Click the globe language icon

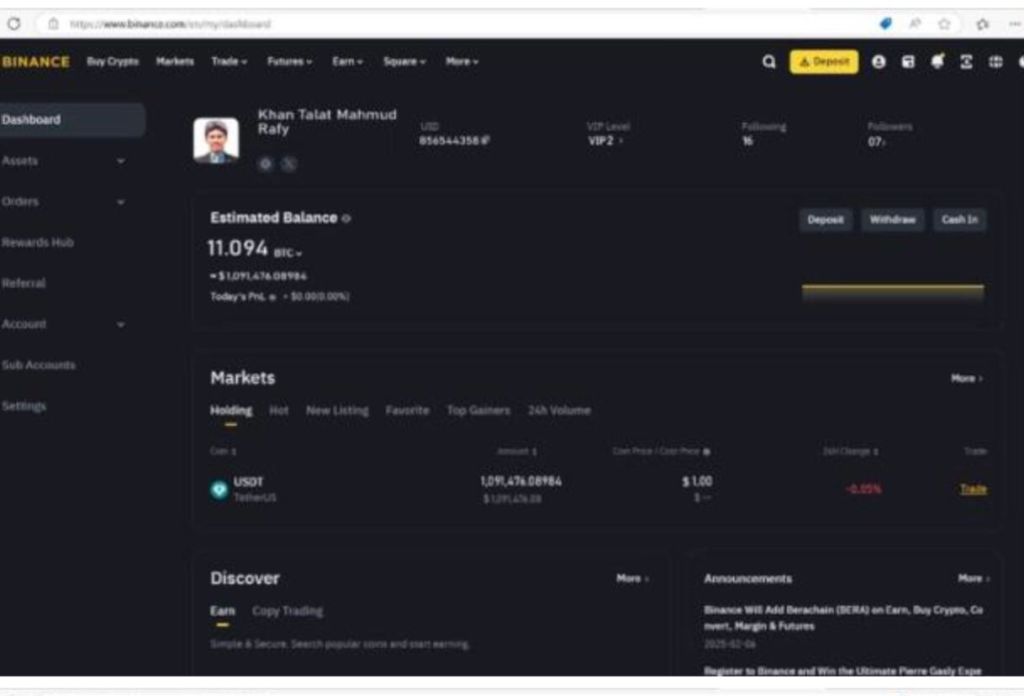(x=995, y=62)
